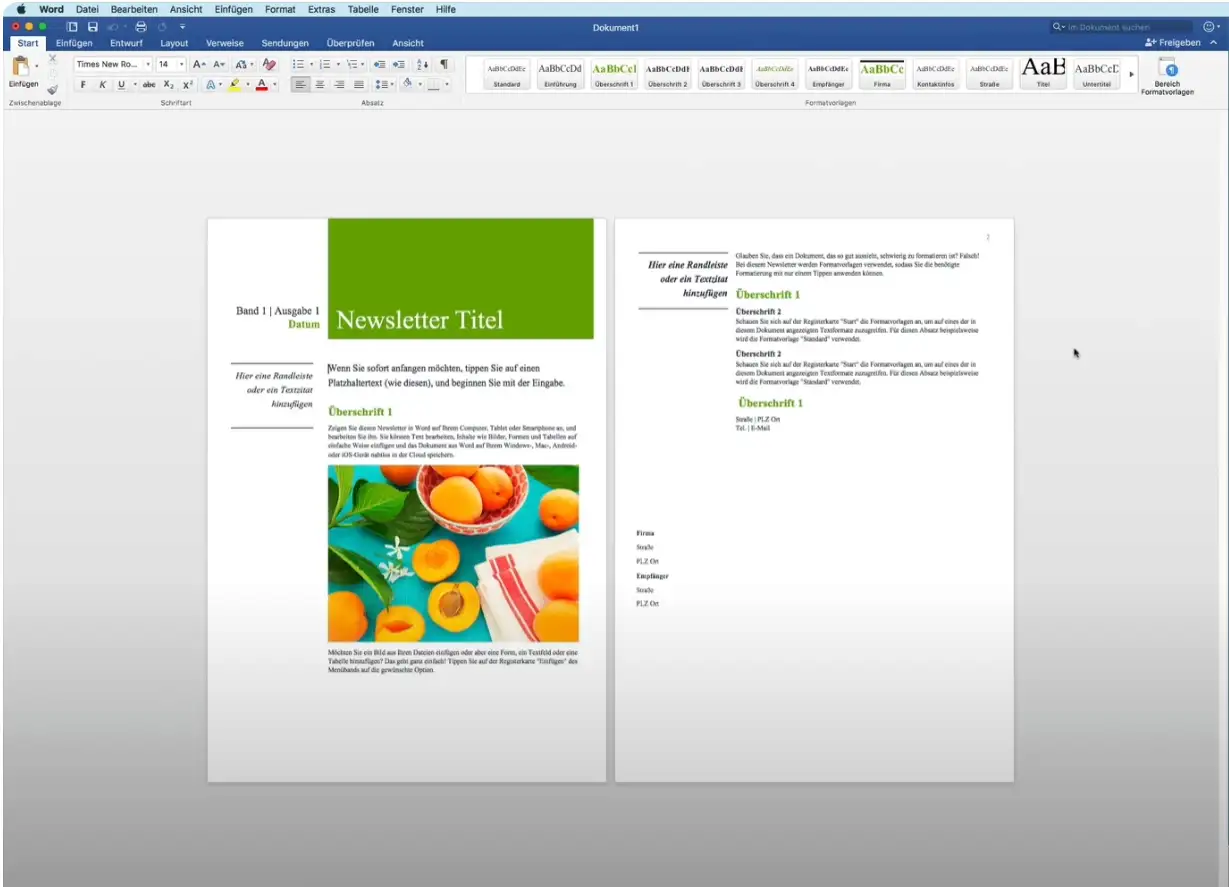The image size is (1229, 887).
Task: Click the strikethrough 'abc' icon
Action: [149, 85]
